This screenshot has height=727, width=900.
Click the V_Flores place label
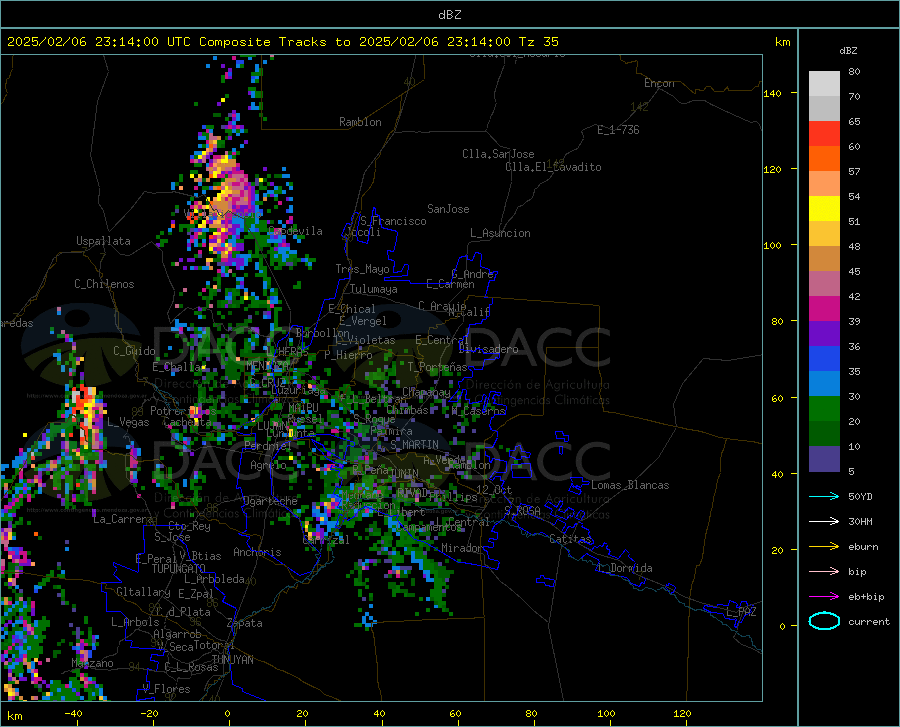[x=166, y=689]
